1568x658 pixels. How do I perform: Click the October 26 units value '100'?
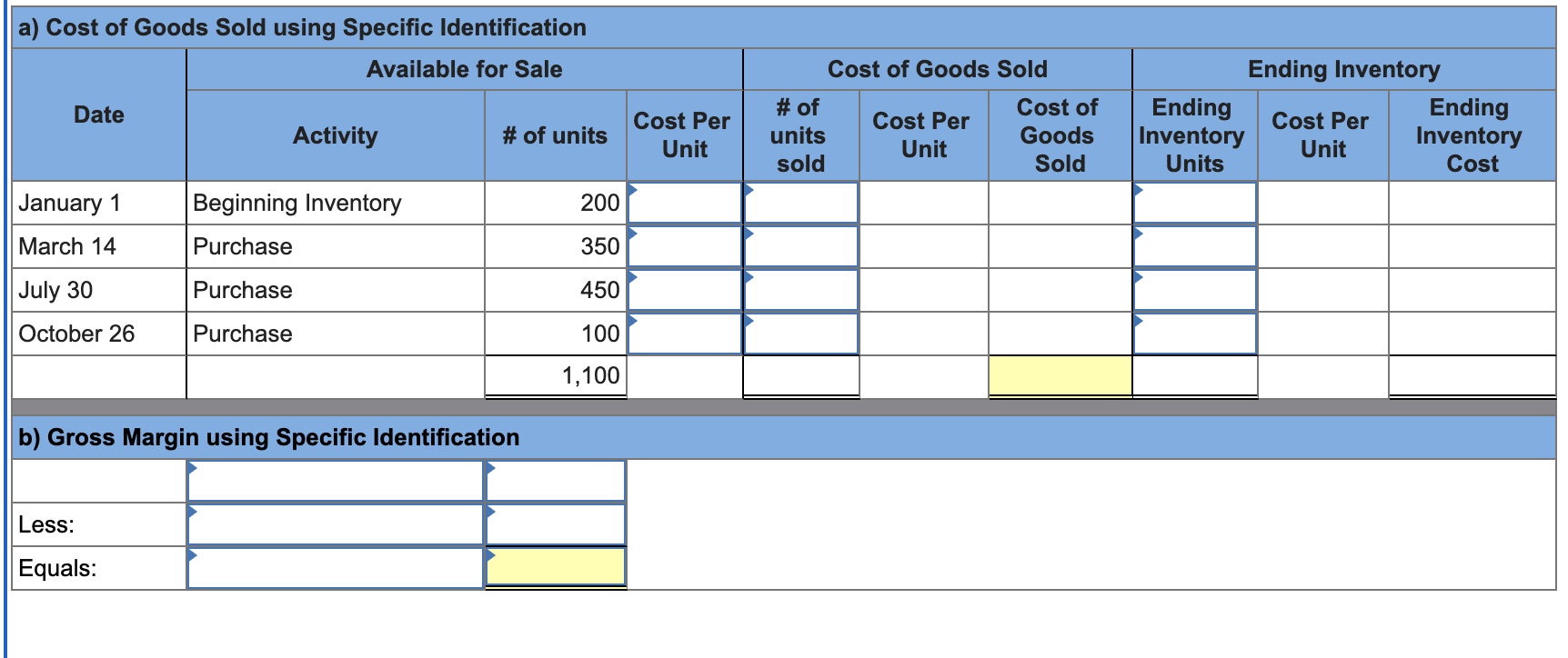click(600, 334)
